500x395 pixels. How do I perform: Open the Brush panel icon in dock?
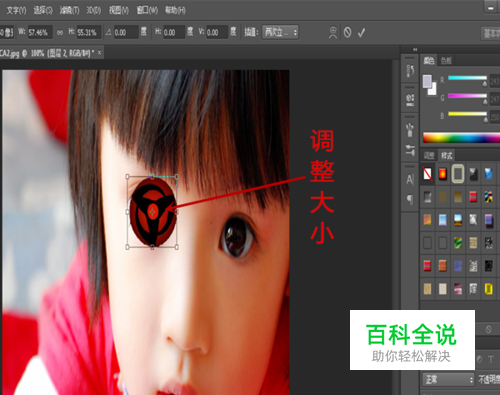[x=410, y=150]
